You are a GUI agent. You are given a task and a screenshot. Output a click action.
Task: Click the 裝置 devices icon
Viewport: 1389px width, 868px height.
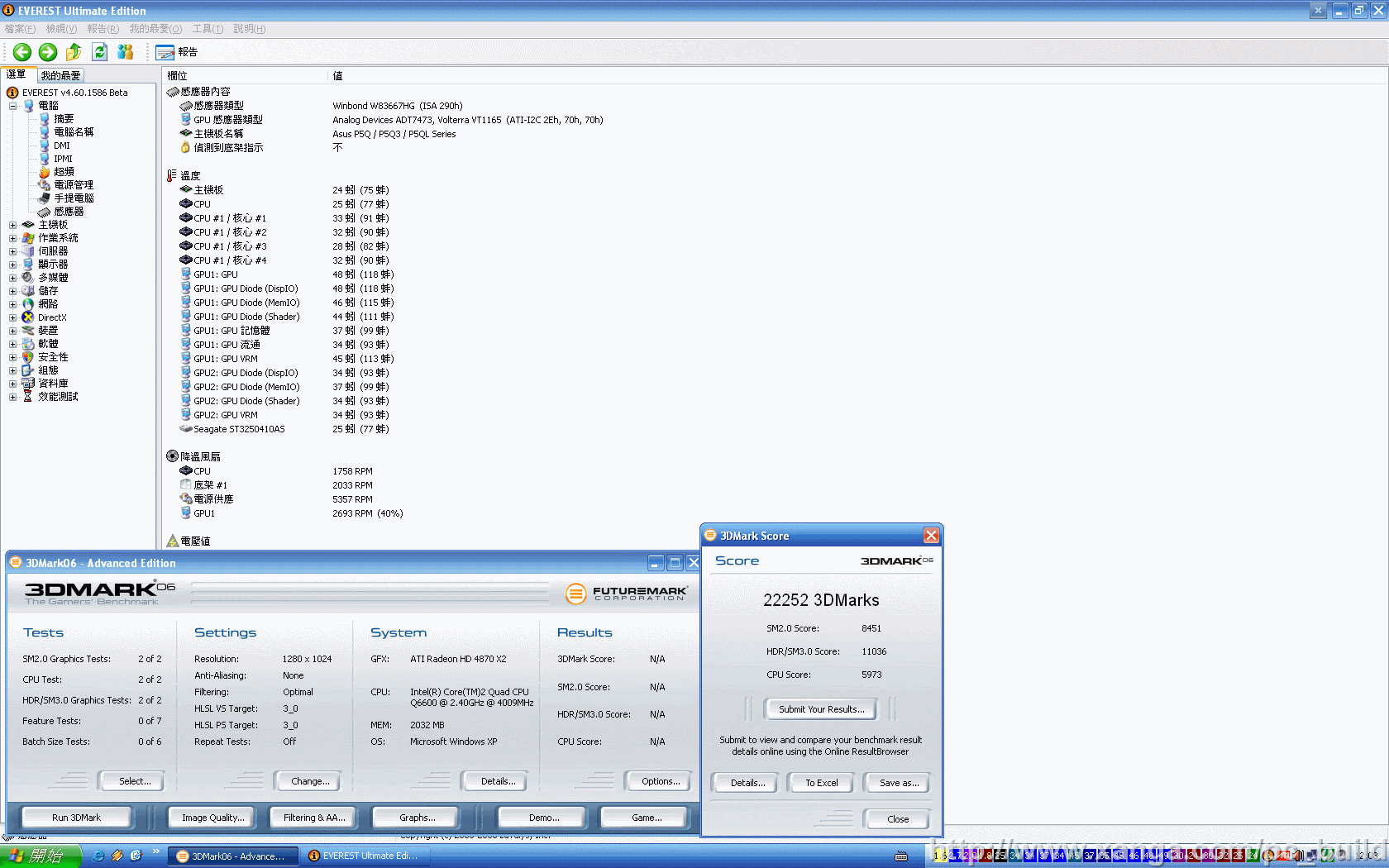click(x=28, y=331)
